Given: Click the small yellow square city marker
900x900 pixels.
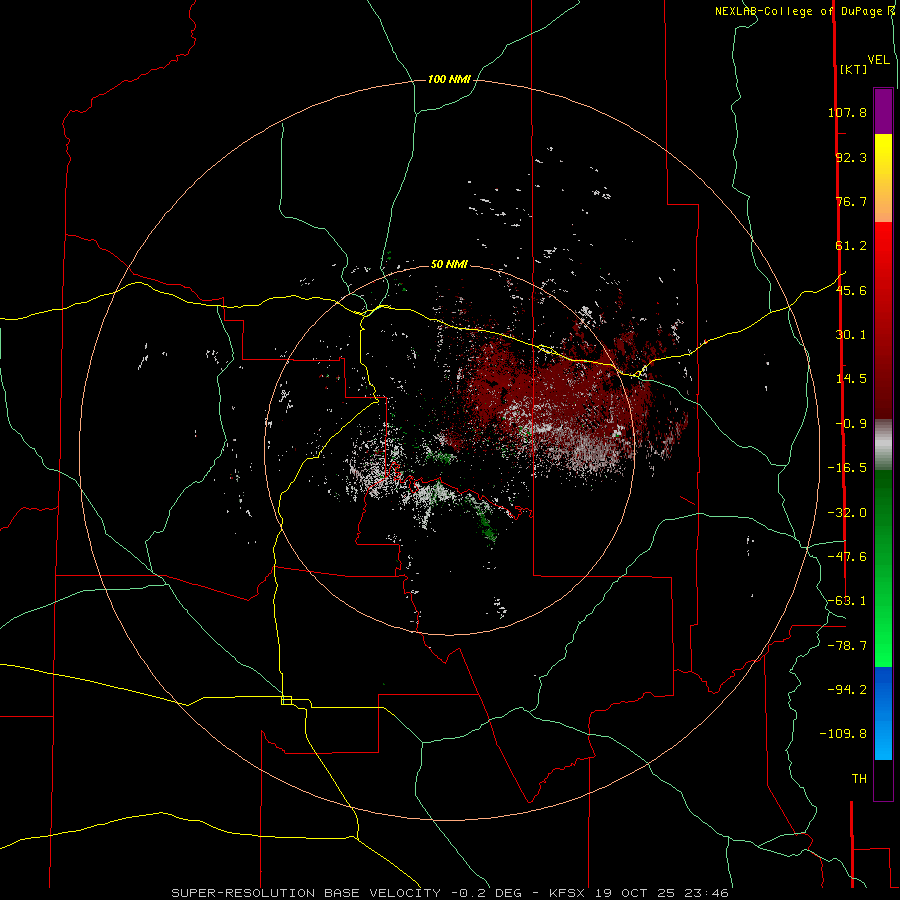Looking at the screenshot, I should [286, 700].
